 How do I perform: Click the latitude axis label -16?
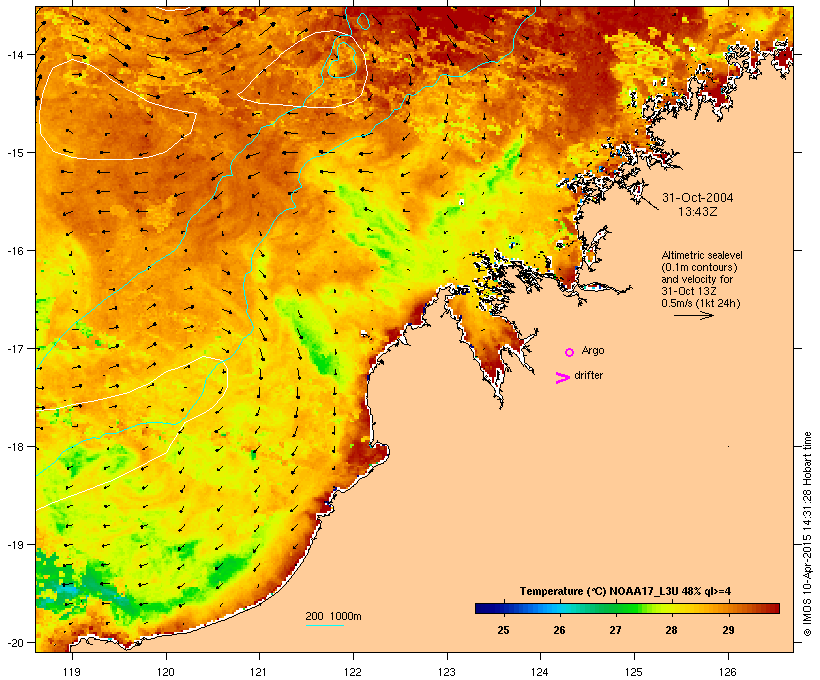[x=15, y=251]
